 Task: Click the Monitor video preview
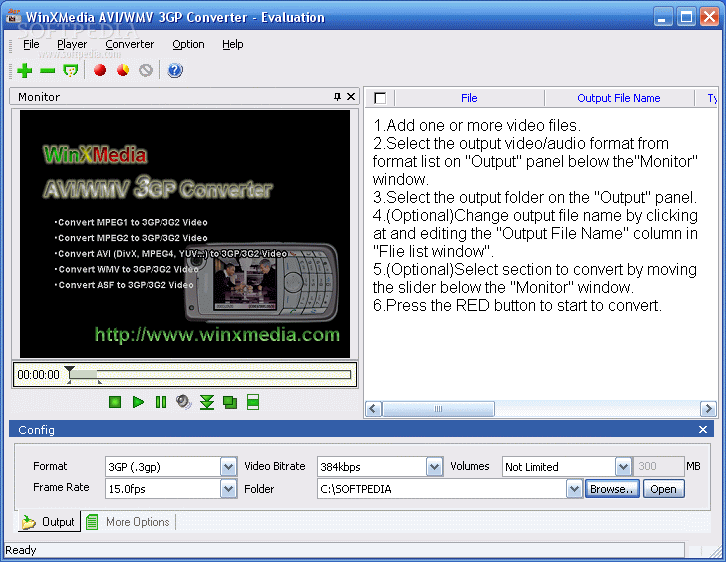click(x=185, y=234)
